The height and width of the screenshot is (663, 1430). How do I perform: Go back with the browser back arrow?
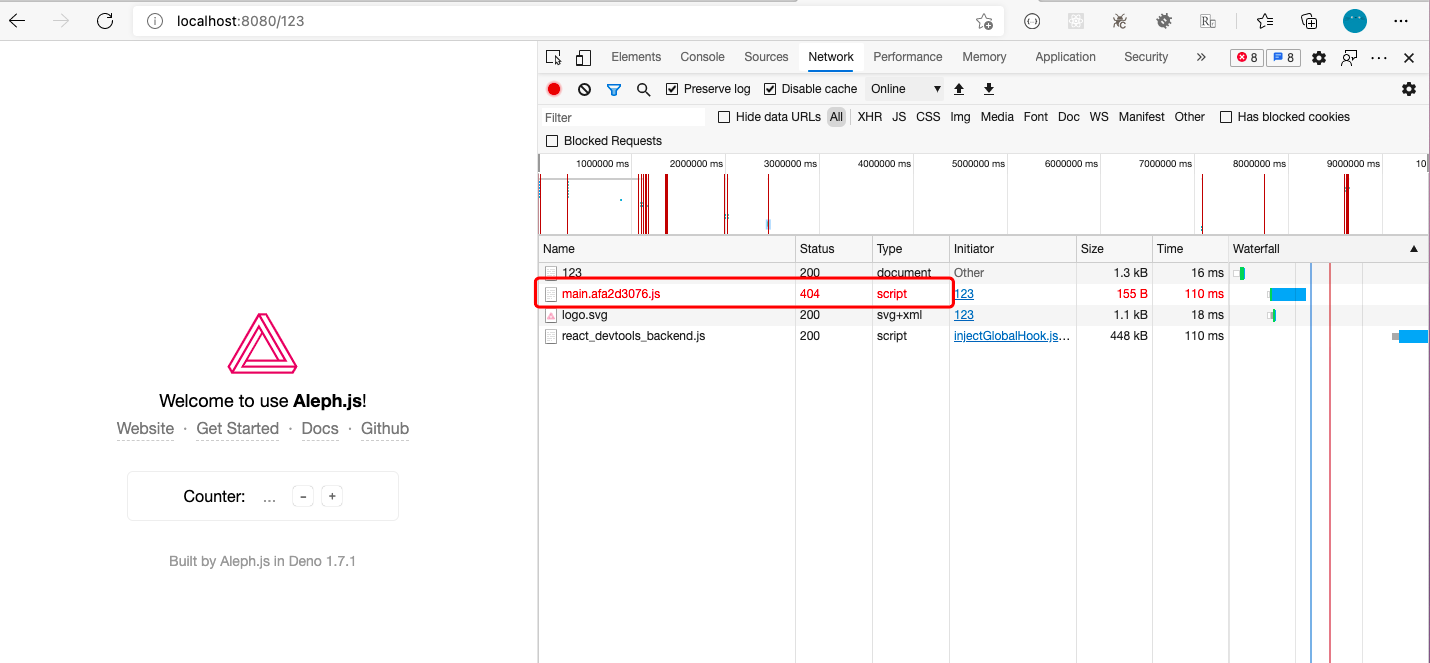click(18, 21)
